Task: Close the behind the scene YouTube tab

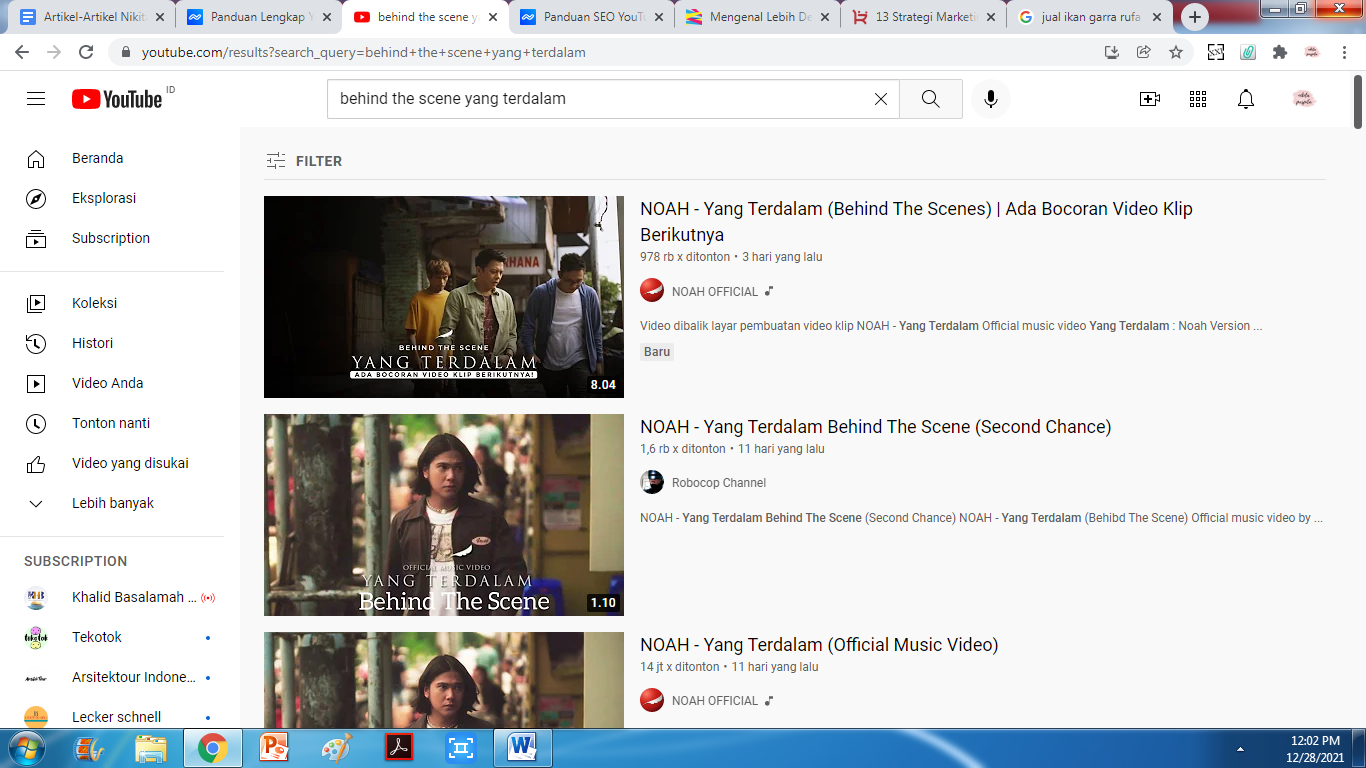Action: (x=492, y=17)
